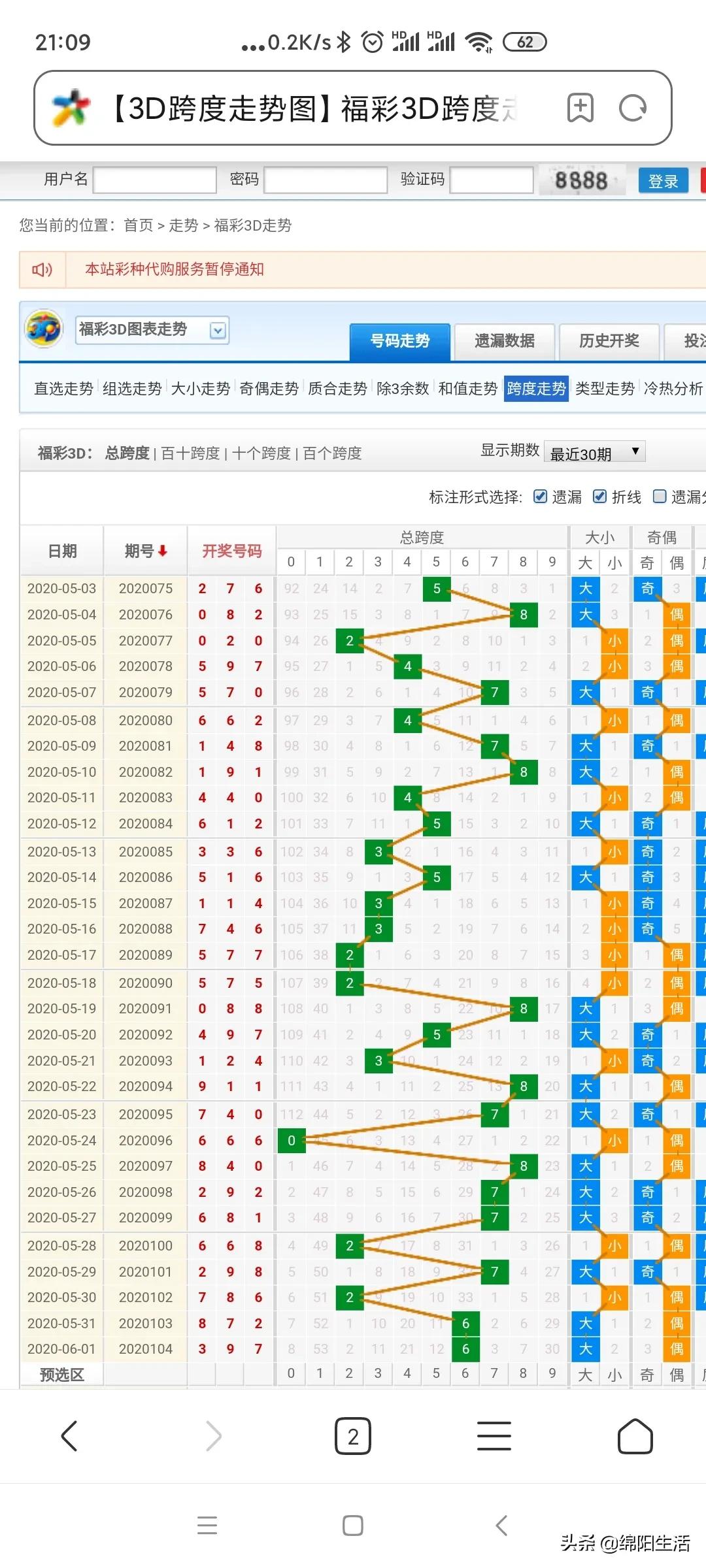Screen dimensions: 706x1568
Task: Pick 大 in the 预选区 row
Action: (585, 1375)
